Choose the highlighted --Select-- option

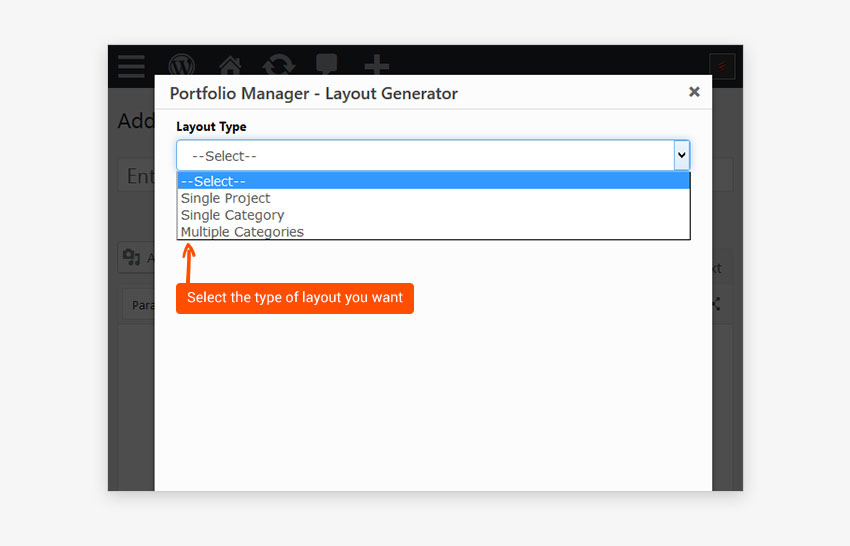(433, 181)
